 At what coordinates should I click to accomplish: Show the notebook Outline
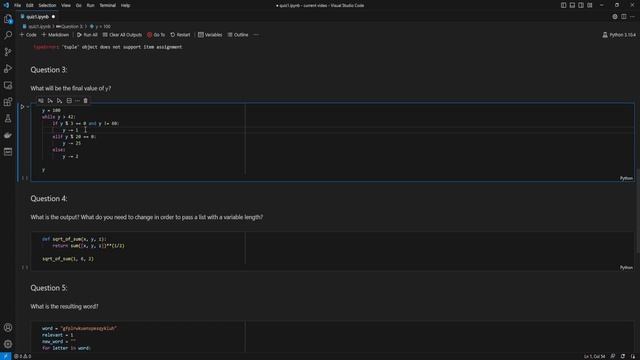[238, 35]
